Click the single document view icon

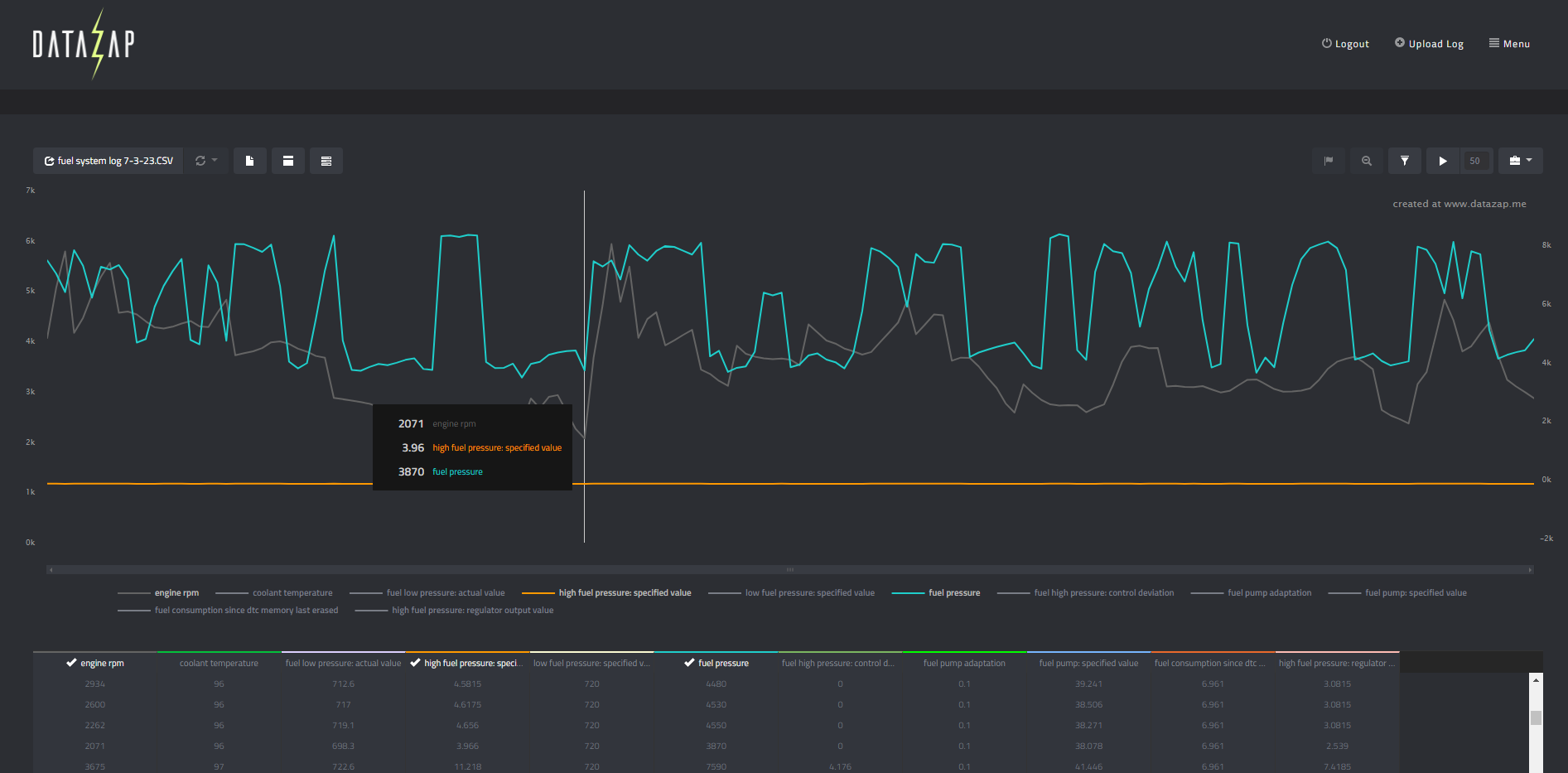tap(249, 161)
